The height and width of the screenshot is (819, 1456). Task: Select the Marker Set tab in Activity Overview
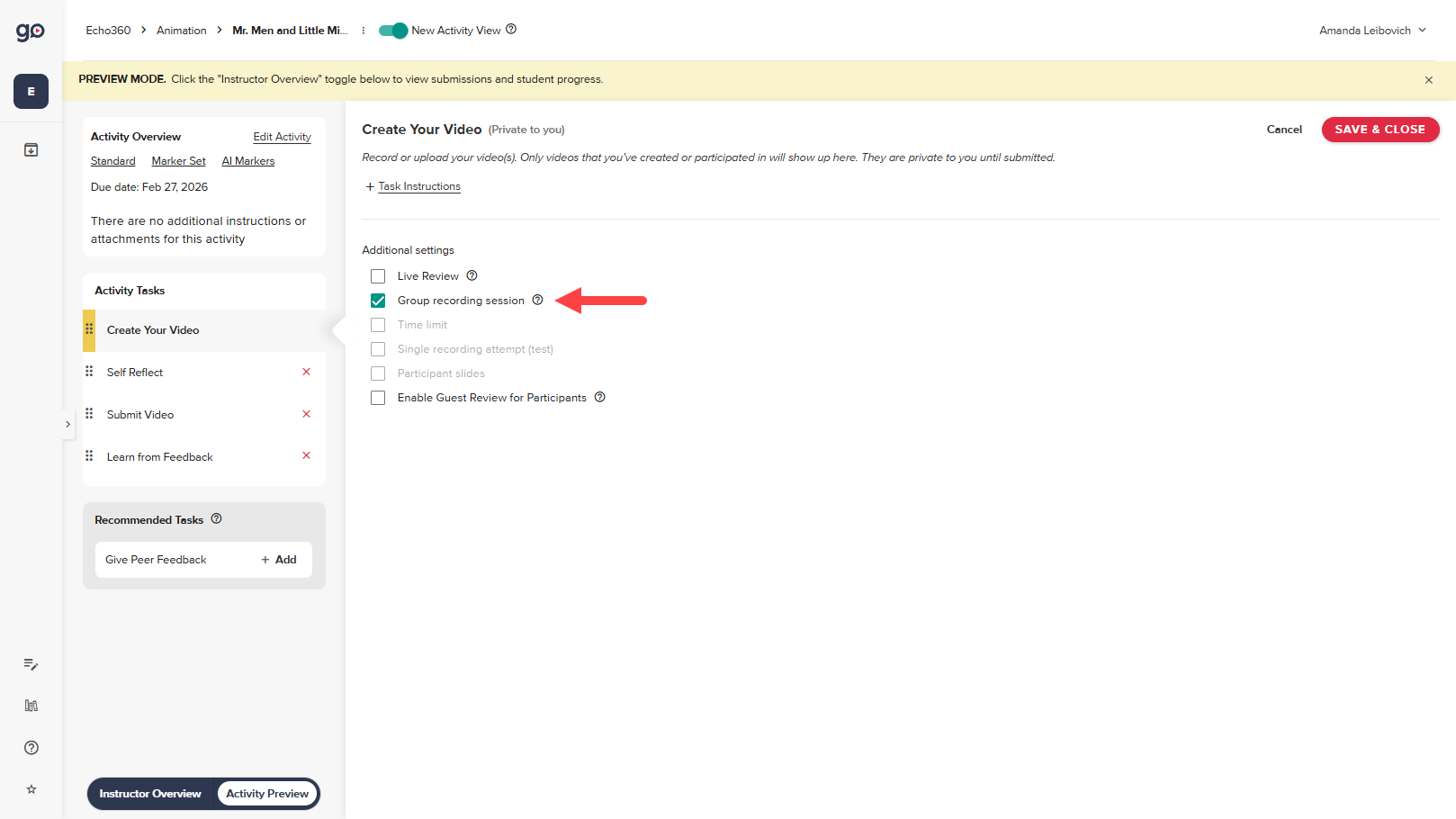(x=177, y=160)
